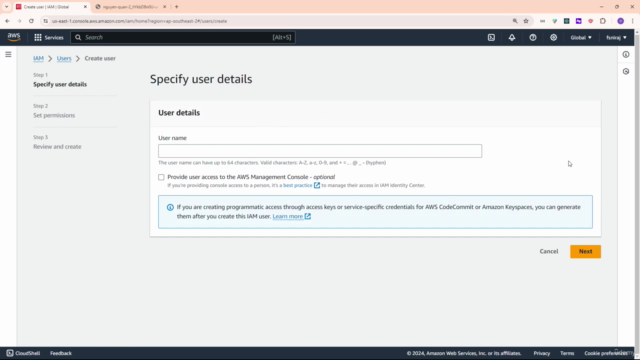Click the Next button

click(x=585, y=251)
